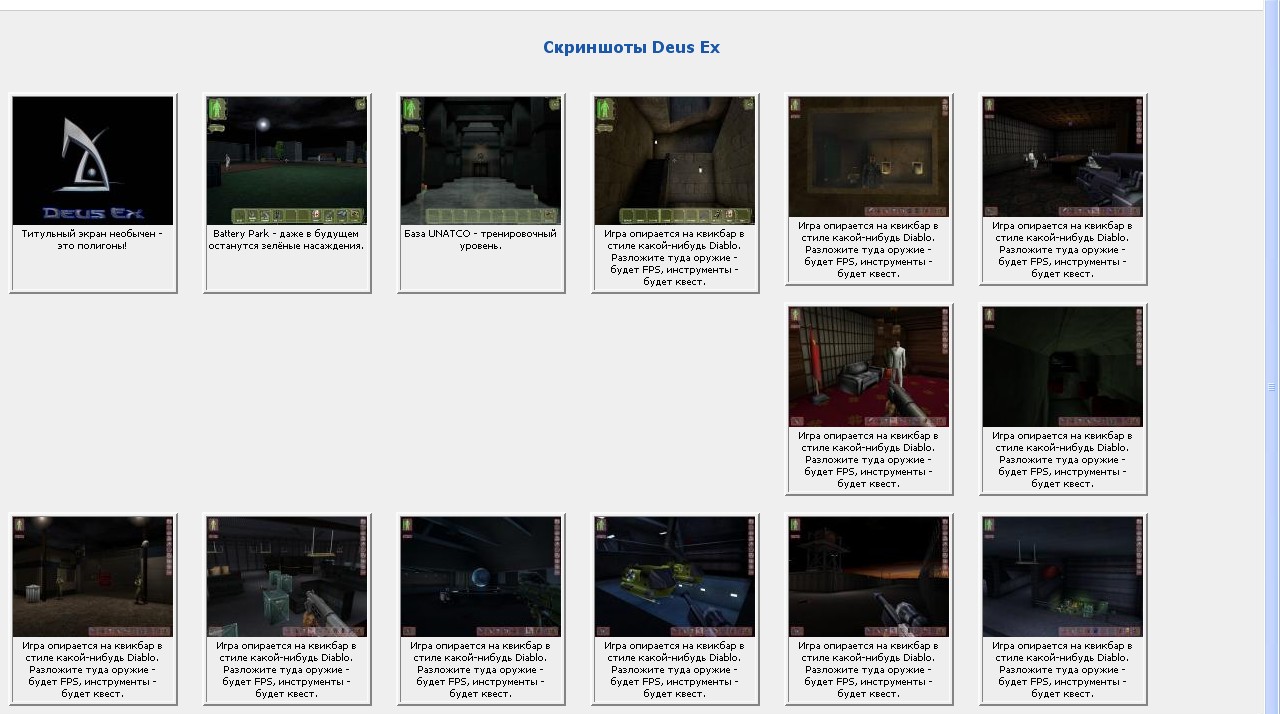Open the Battery Park night screenshot
The height and width of the screenshot is (714, 1280).
pyautogui.click(x=287, y=161)
